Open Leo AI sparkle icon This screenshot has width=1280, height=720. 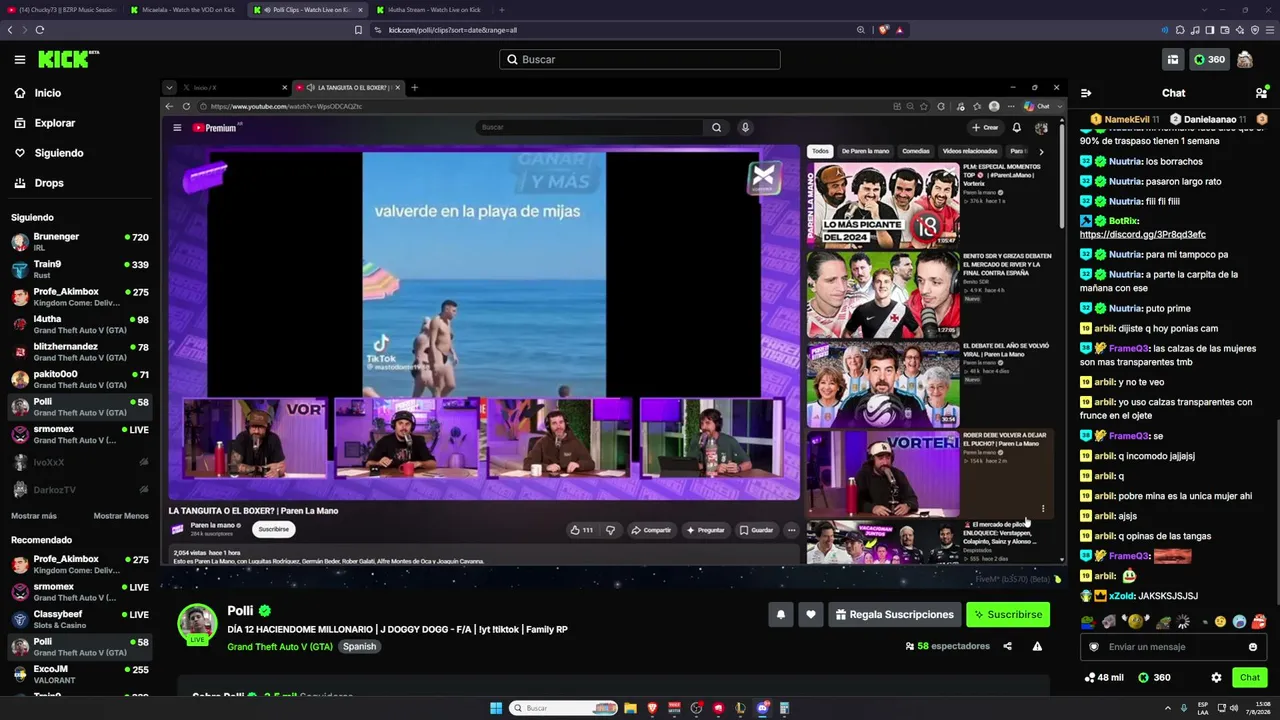point(1240,30)
